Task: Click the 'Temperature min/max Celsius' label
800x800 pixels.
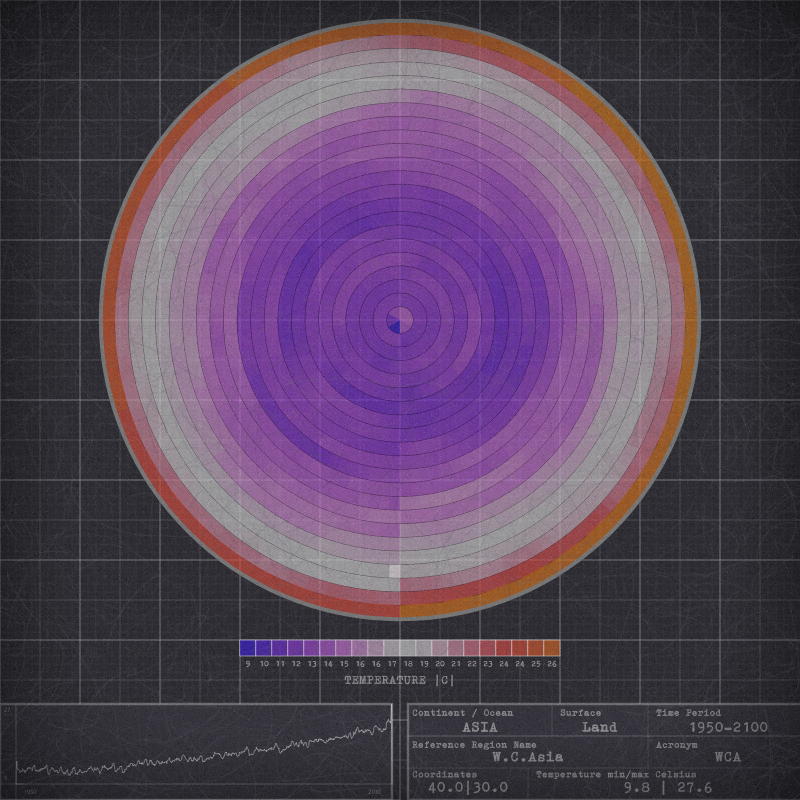Action: click(616, 774)
